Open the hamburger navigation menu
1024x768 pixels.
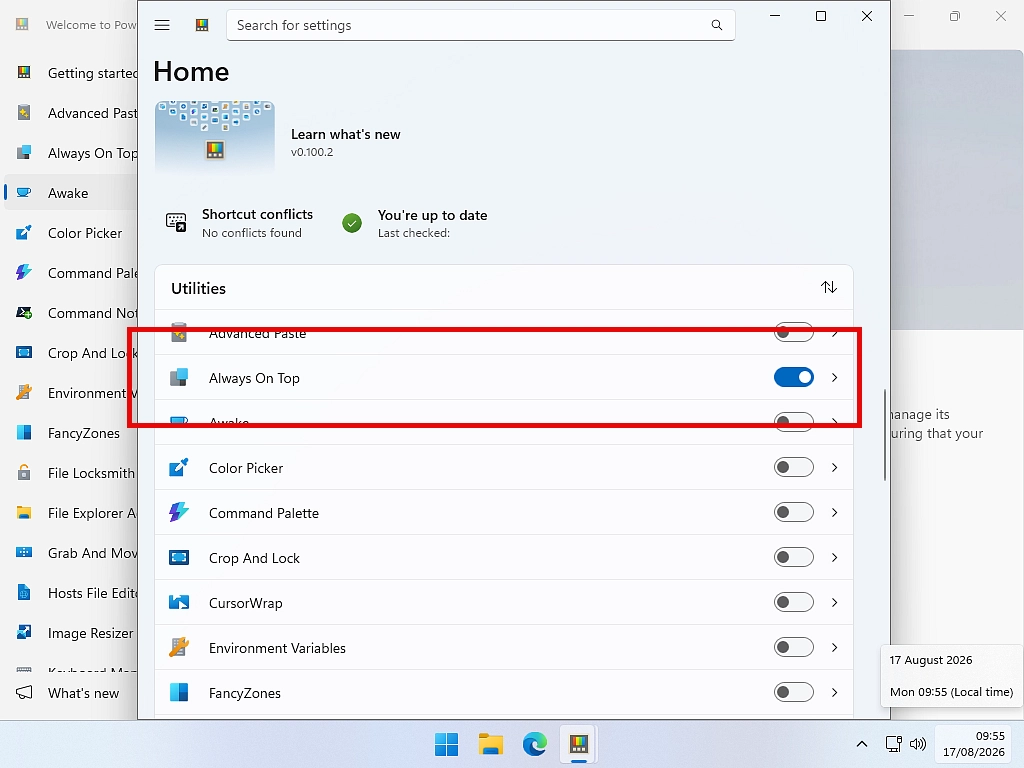pyautogui.click(x=162, y=25)
